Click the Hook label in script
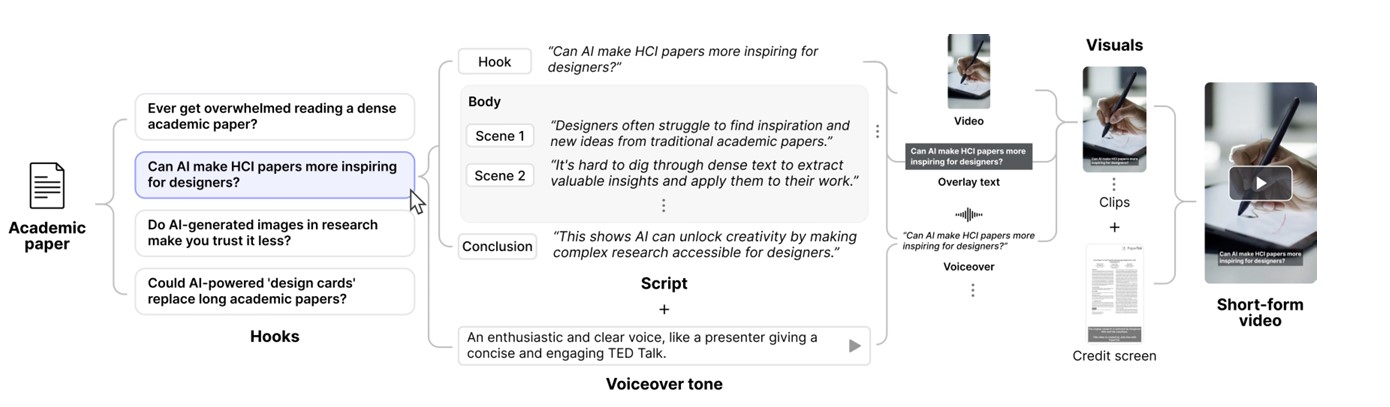This screenshot has height=407, width=1390. click(494, 62)
